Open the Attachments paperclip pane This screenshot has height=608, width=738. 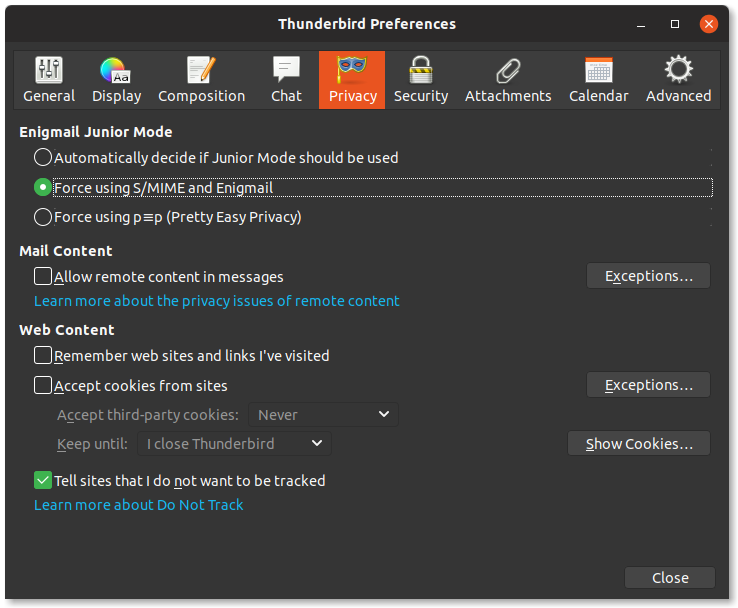[508, 80]
